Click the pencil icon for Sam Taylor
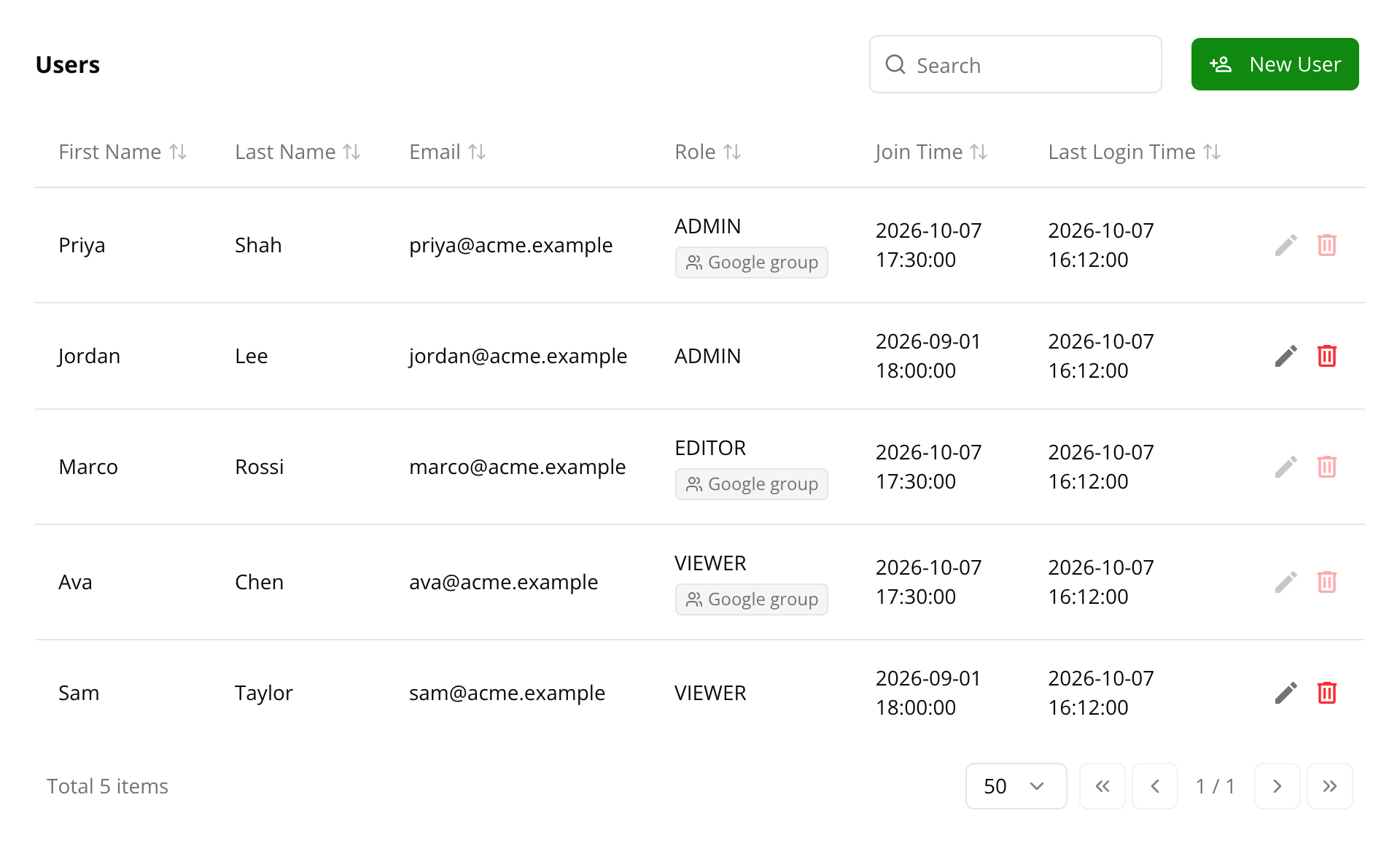 click(1286, 693)
